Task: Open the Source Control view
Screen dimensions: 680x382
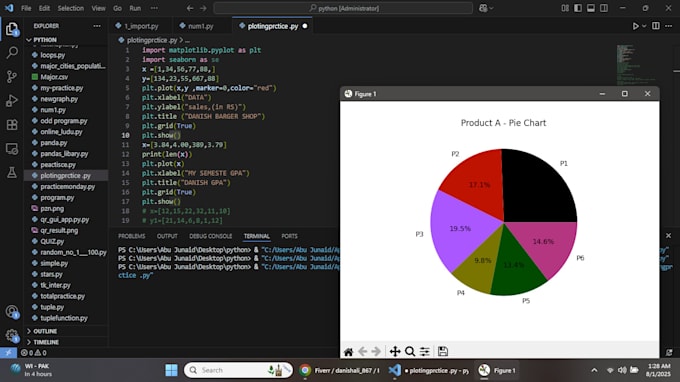Action: click(12, 77)
